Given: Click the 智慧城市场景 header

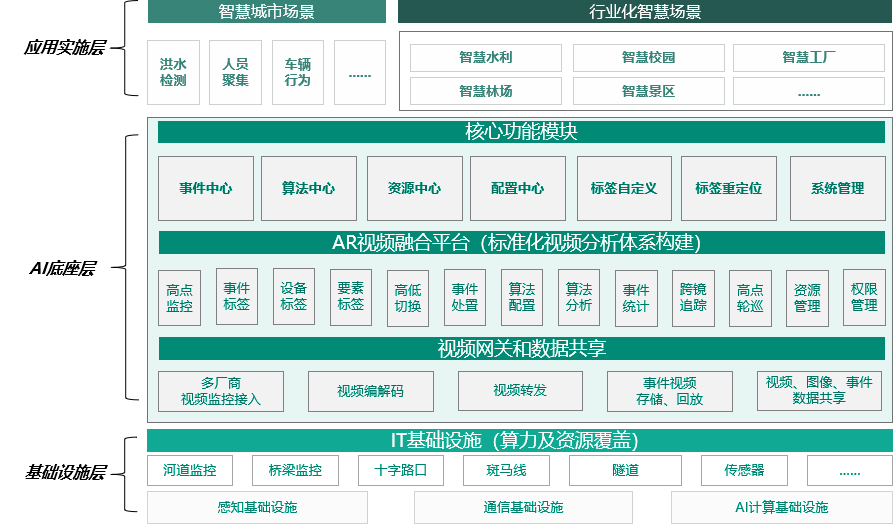Looking at the screenshot, I should [266, 11].
